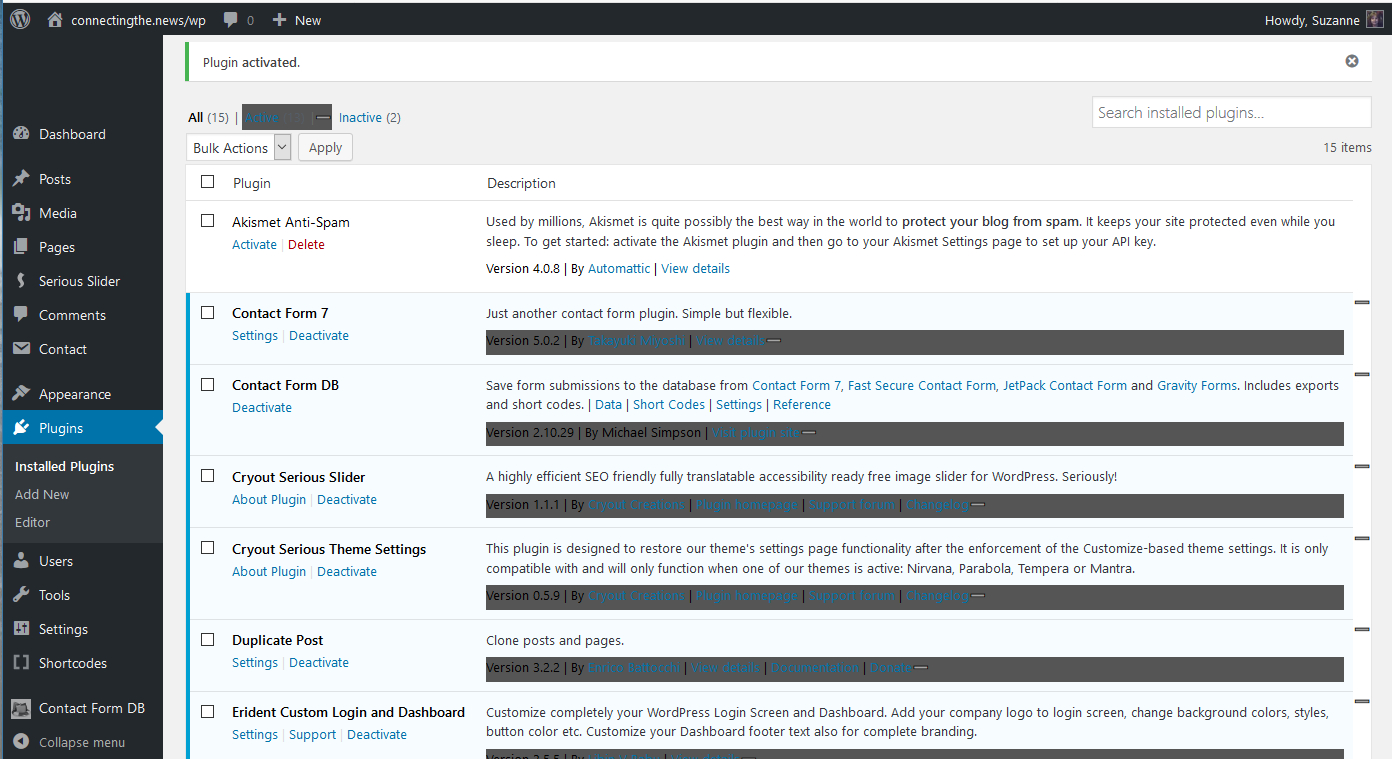This screenshot has height=759, width=1392.
Task: Click the Apply button next to Bulk Actions
Action: pyautogui.click(x=325, y=148)
